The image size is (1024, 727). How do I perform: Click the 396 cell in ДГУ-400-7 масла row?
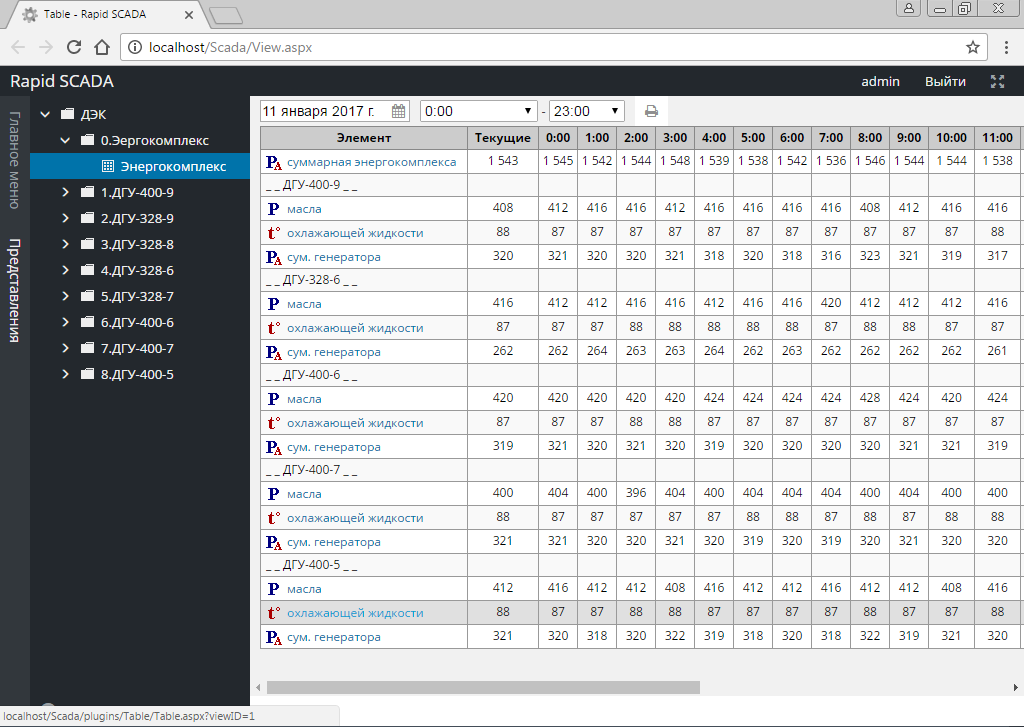coord(636,493)
